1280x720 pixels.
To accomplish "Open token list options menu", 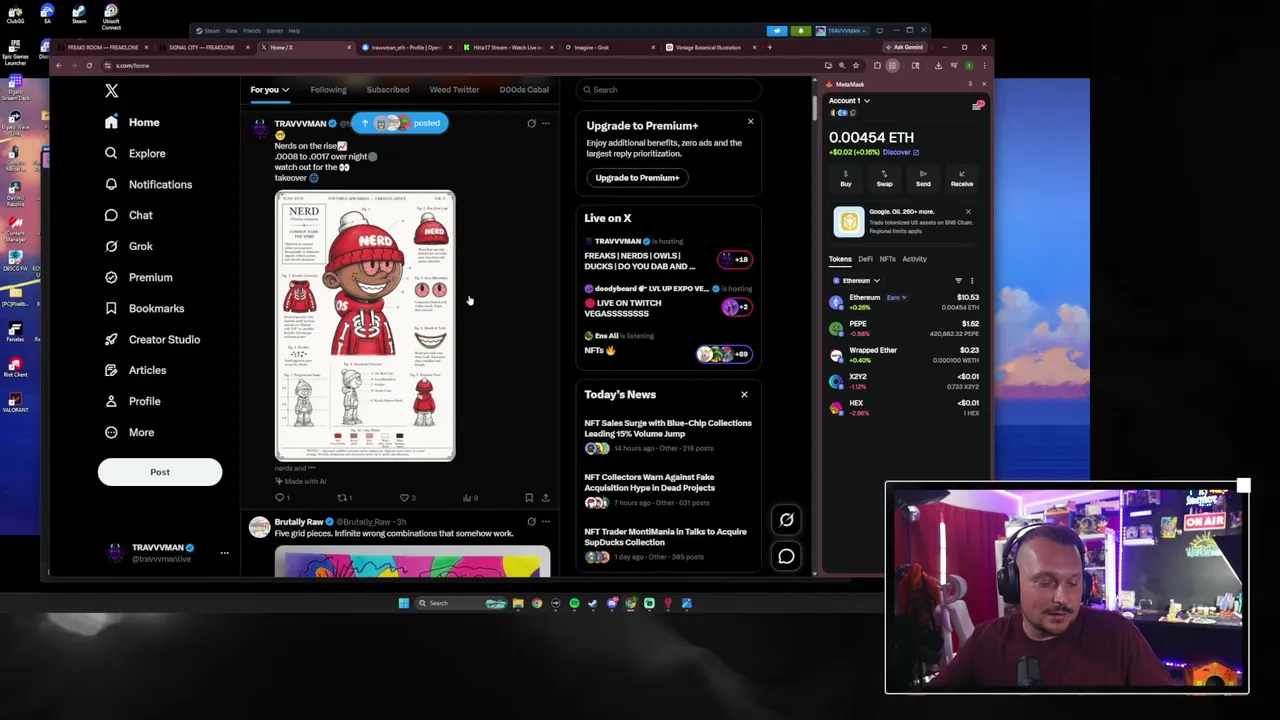I will pos(972,281).
